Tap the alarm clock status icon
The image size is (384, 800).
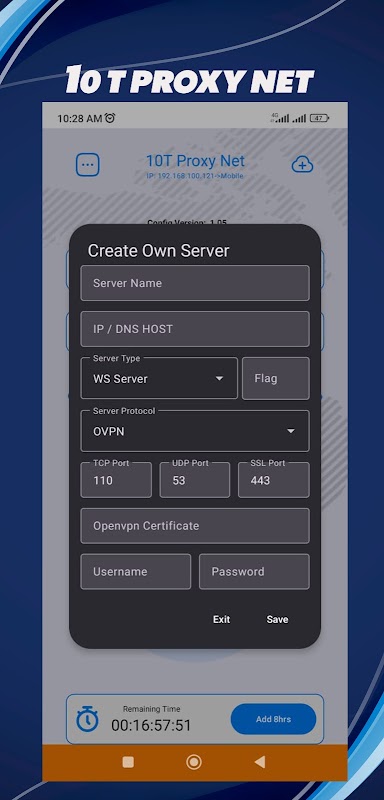(110, 118)
